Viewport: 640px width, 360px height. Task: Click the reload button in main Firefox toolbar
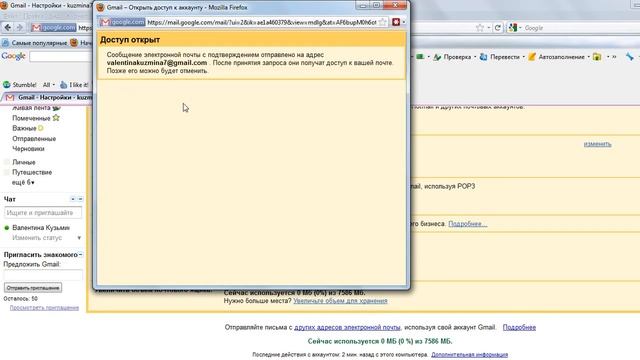(x=498, y=28)
